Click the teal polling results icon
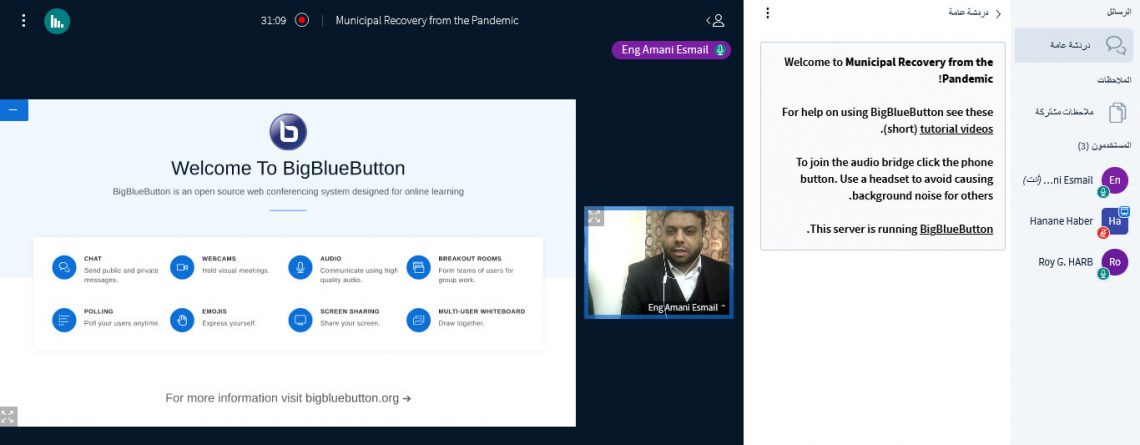Image resolution: width=1140 pixels, height=445 pixels. tap(57, 20)
